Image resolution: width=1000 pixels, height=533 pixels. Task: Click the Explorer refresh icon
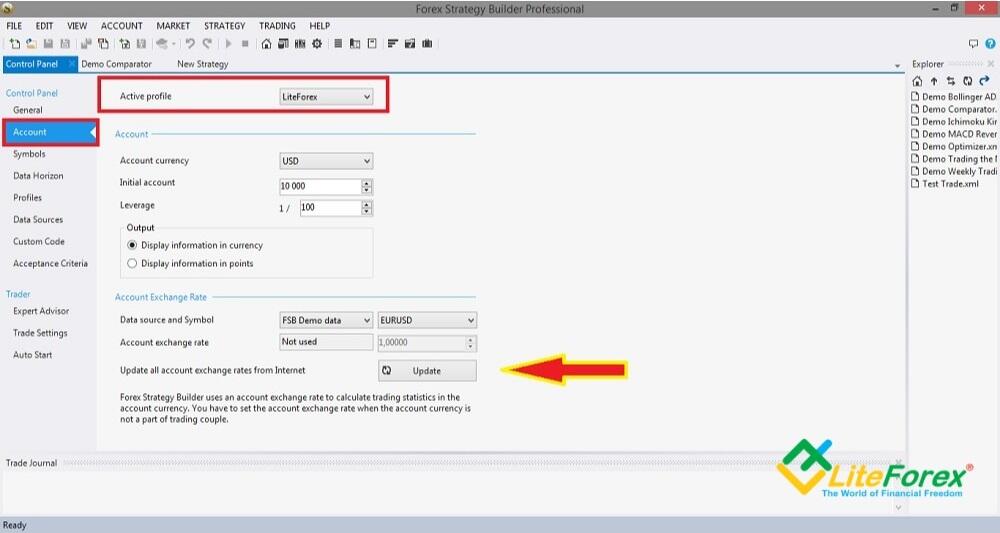tap(967, 81)
